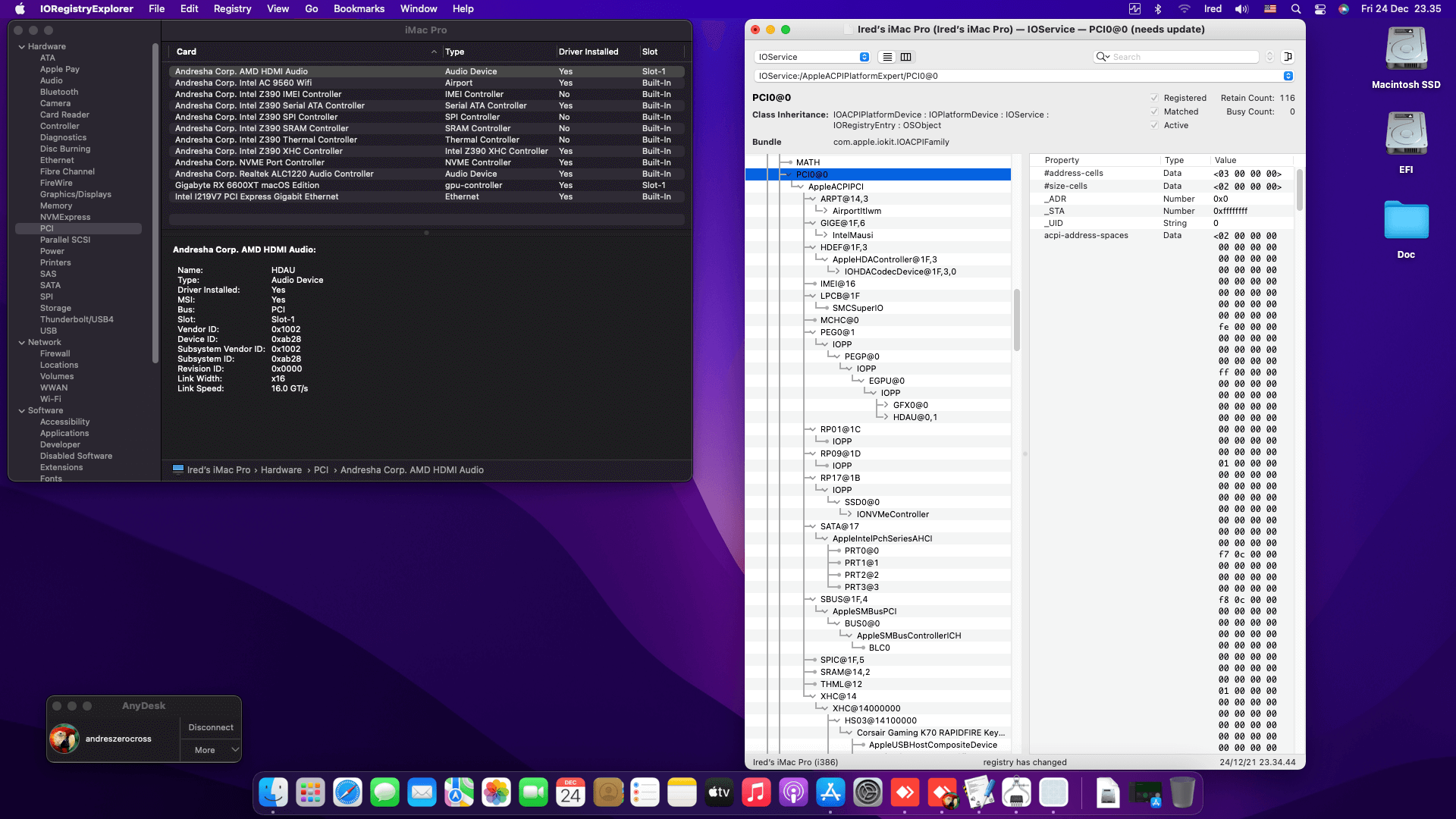Screen dimensions: 1456x819
Task: Click the search stepper arrows
Action: tap(1269, 57)
